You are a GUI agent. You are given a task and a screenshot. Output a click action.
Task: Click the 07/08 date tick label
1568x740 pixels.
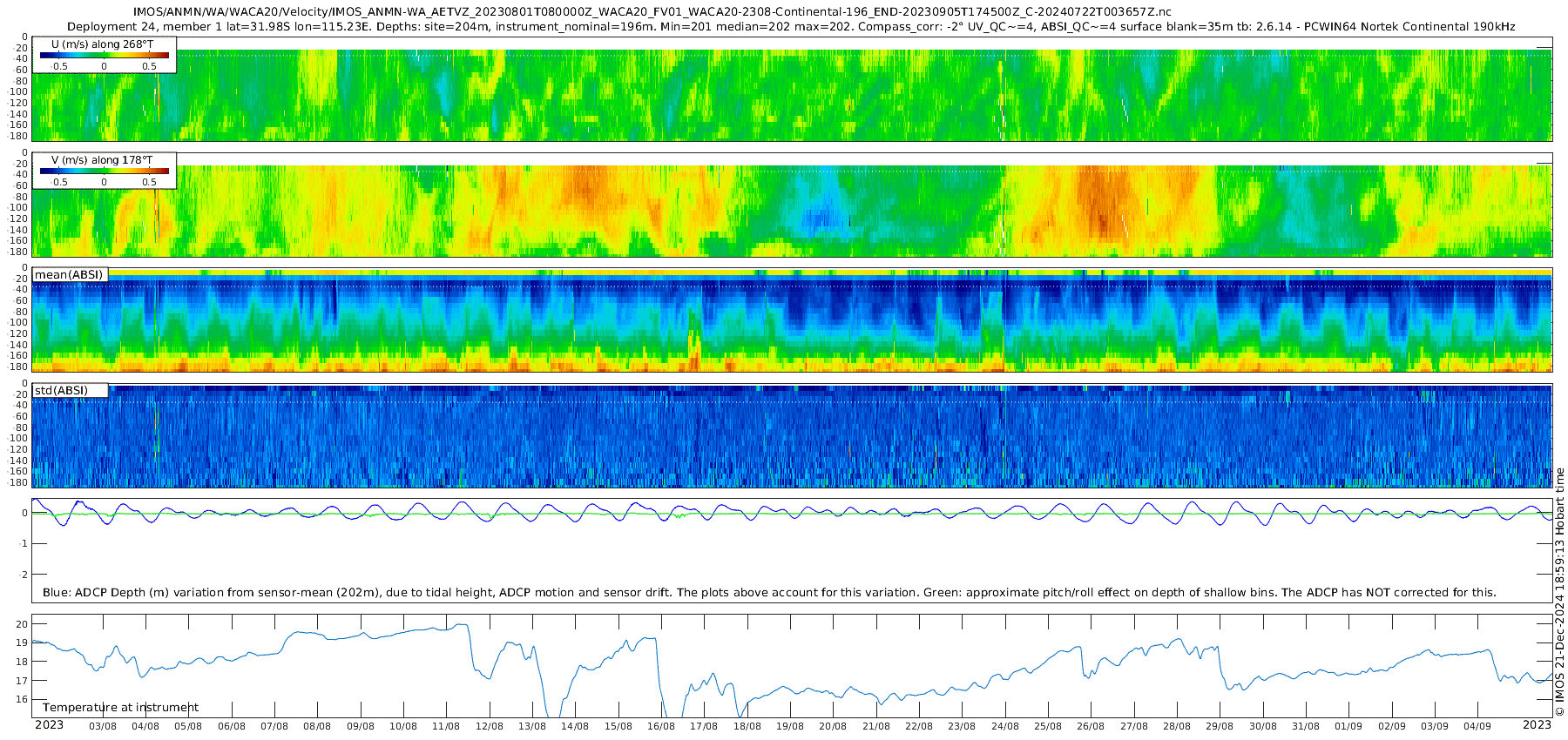(274, 727)
